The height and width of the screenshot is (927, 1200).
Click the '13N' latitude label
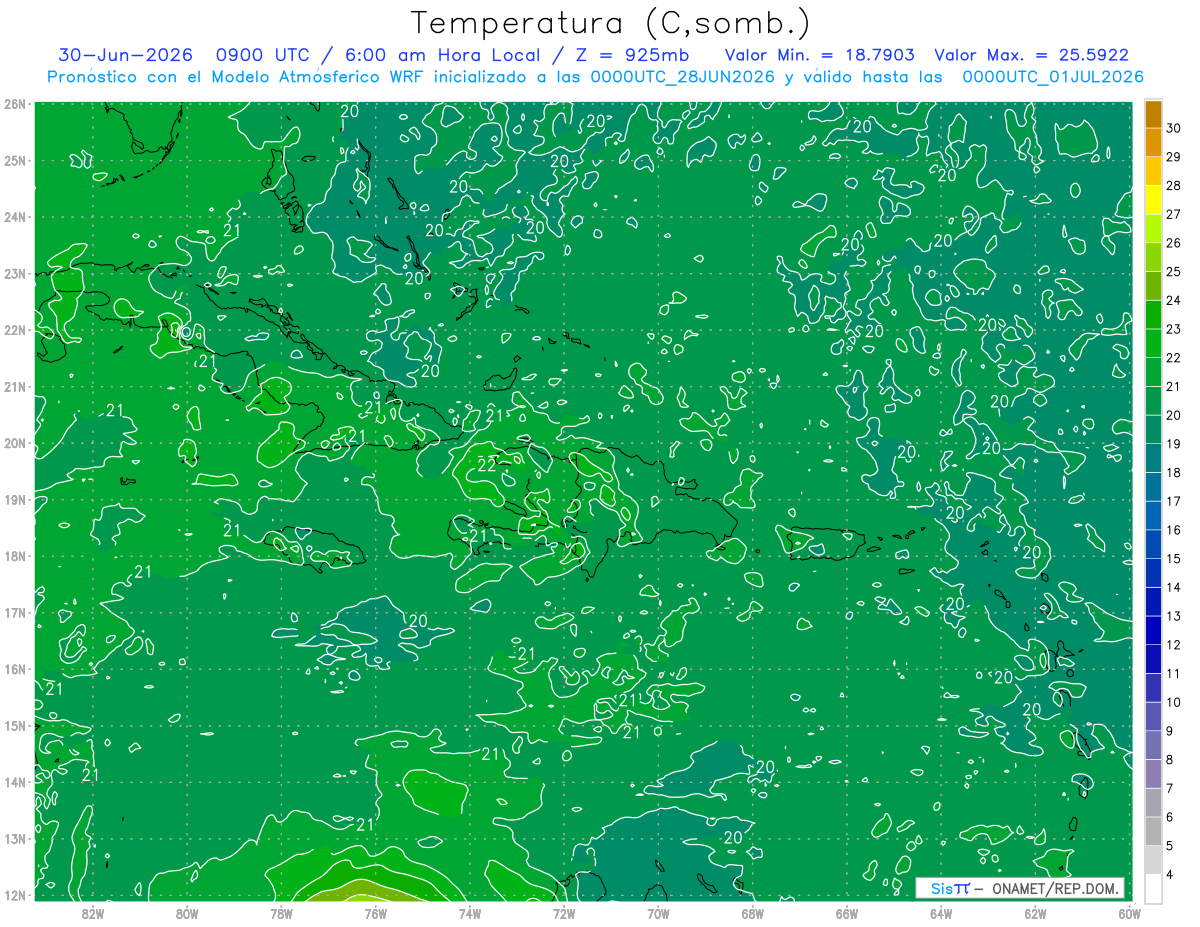tap(14, 838)
